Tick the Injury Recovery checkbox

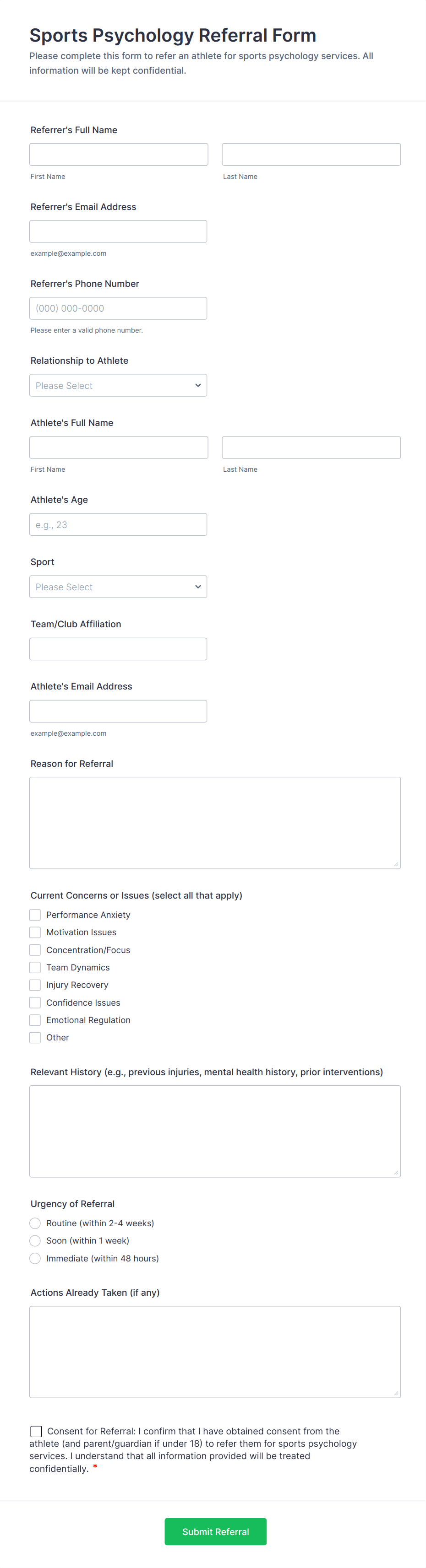click(35, 984)
